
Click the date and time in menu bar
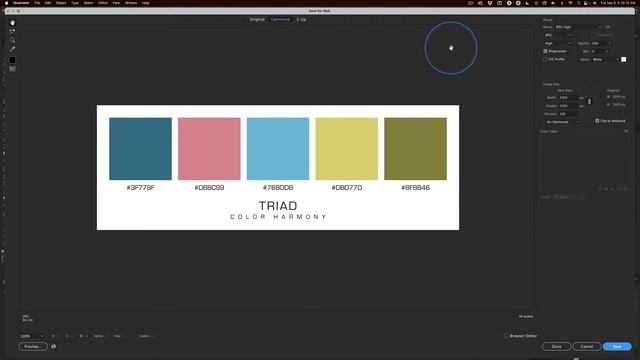(x=618, y=3)
